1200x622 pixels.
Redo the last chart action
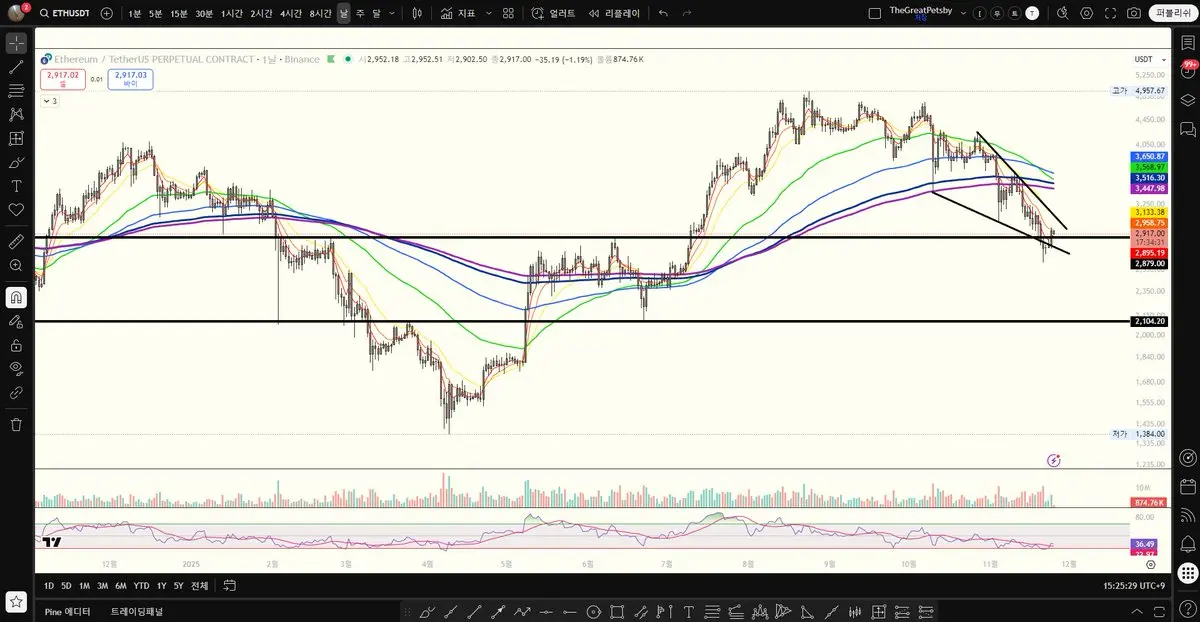(x=687, y=13)
